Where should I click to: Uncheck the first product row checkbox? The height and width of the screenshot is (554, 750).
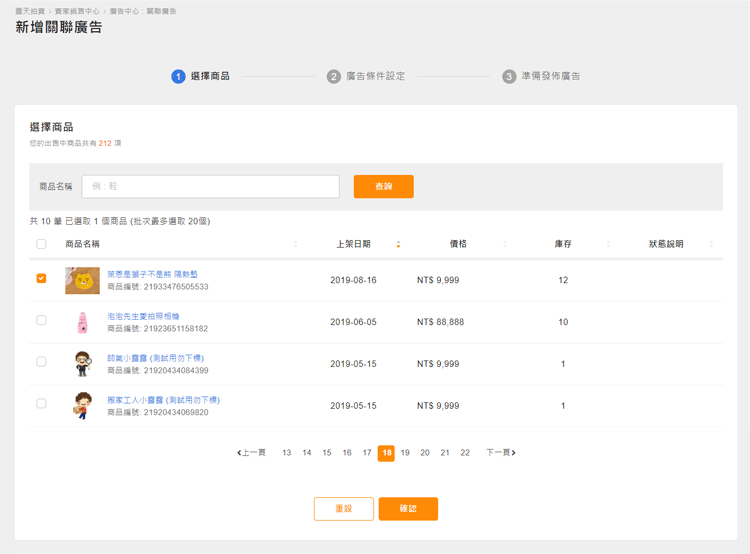tap(41, 279)
